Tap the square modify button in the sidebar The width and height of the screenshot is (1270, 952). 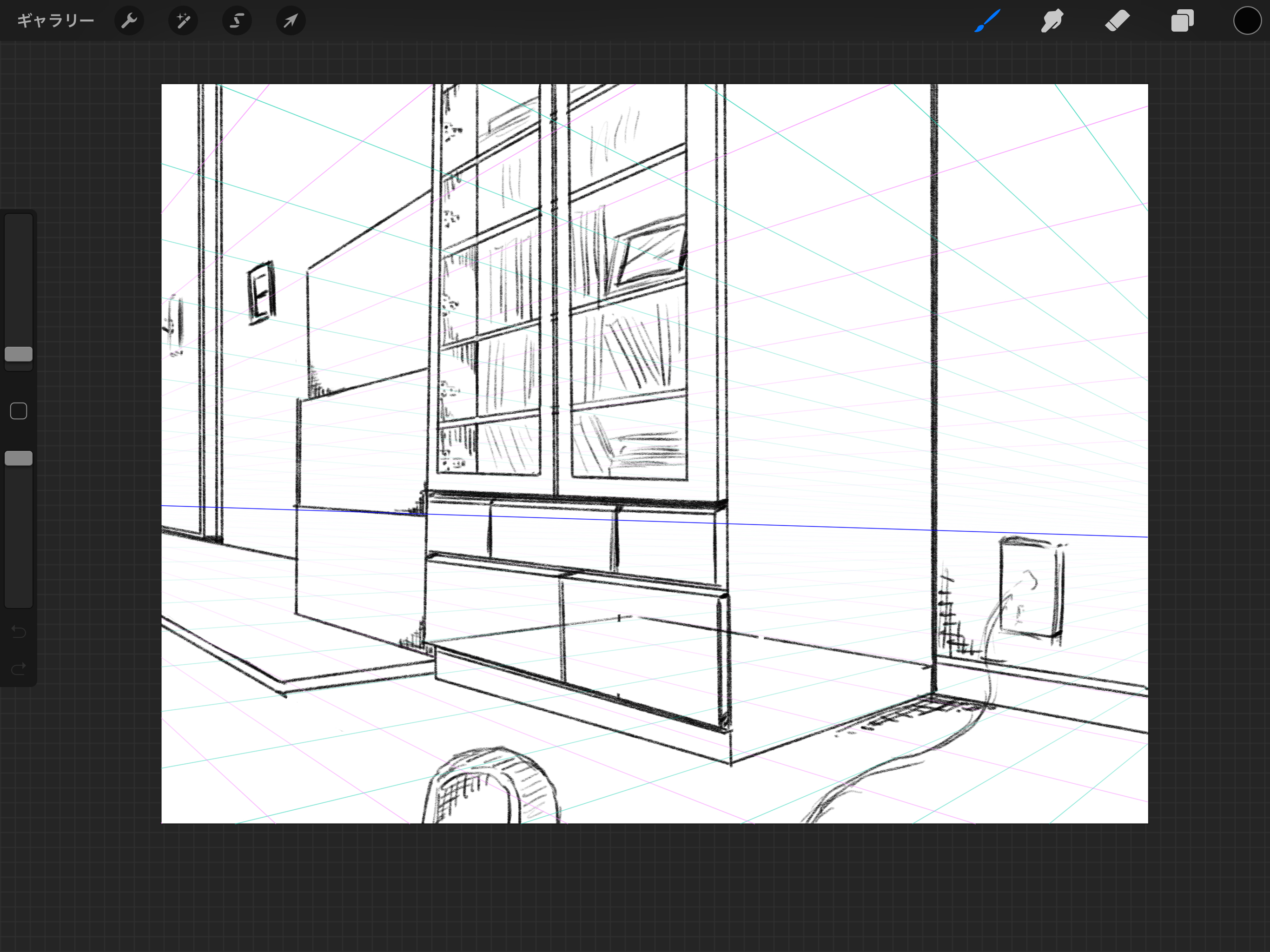(x=19, y=411)
